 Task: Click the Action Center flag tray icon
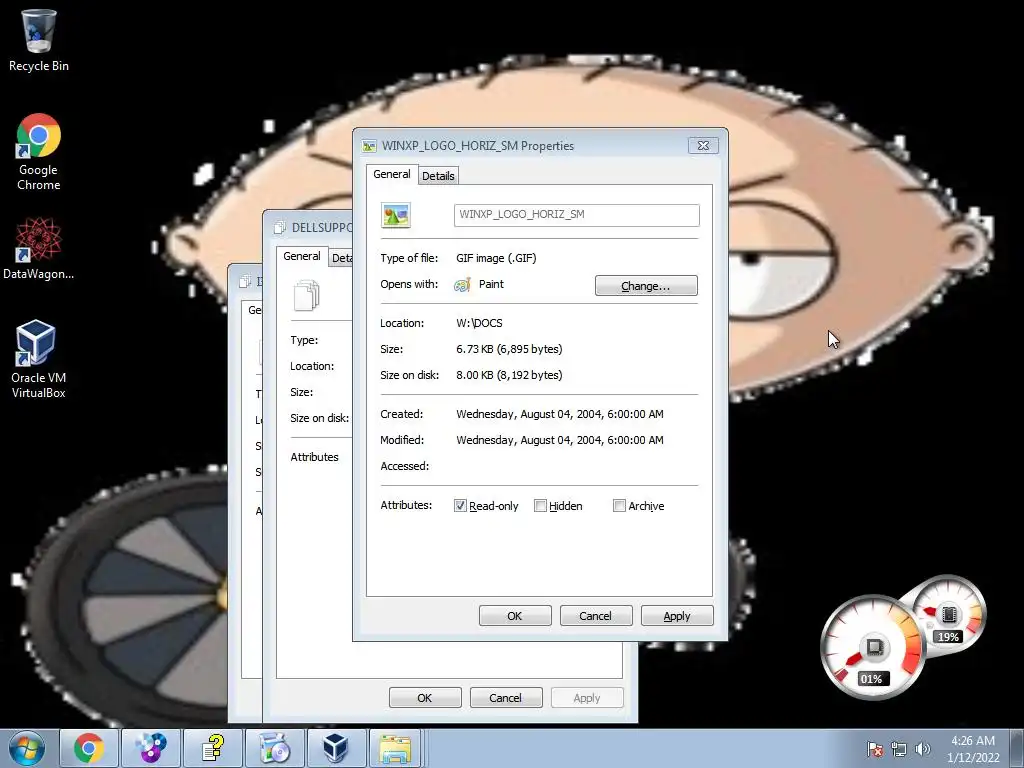875,749
